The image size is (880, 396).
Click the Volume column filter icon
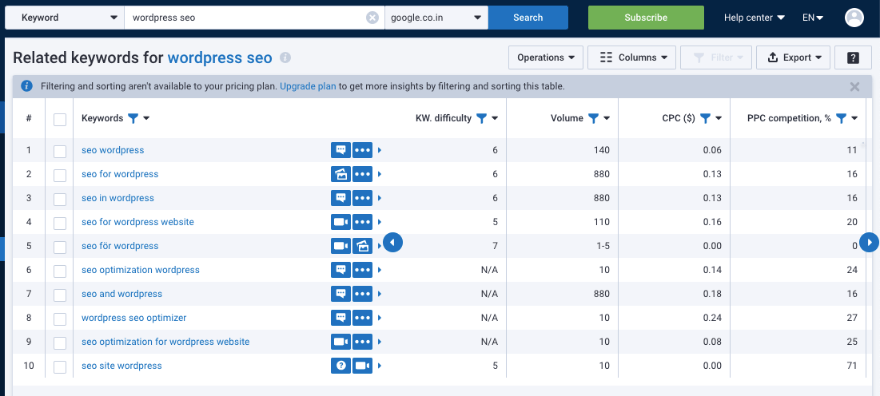(x=593, y=118)
